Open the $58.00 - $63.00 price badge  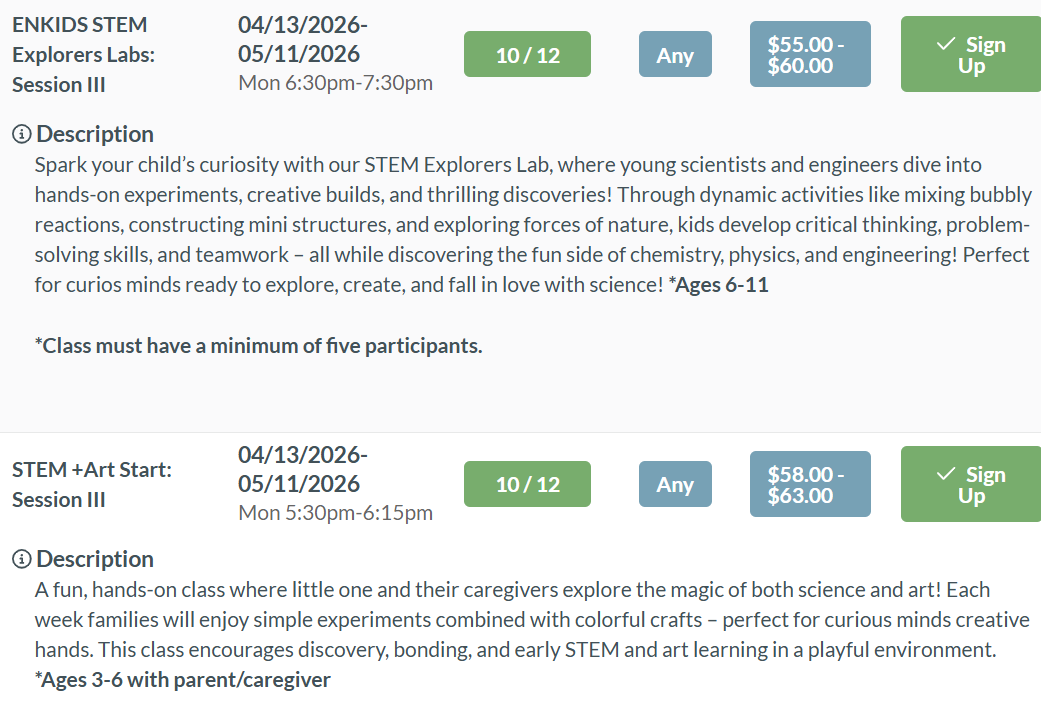tap(810, 484)
